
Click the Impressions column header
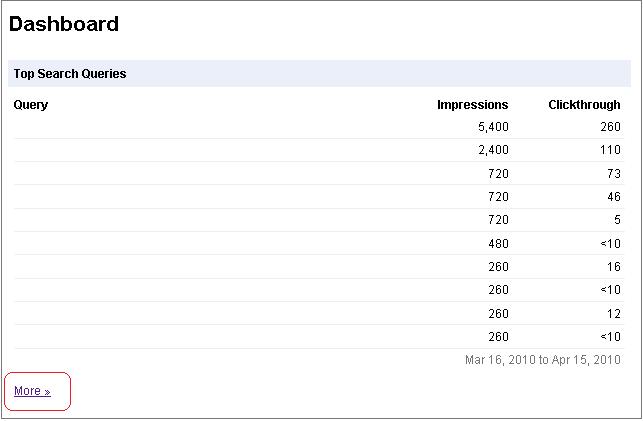pyautogui.click(x=472, y=105)
